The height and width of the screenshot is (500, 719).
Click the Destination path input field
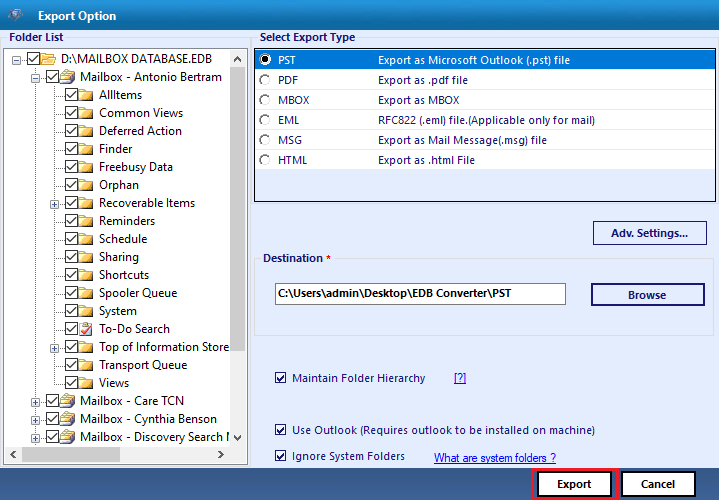click(420, 294)
